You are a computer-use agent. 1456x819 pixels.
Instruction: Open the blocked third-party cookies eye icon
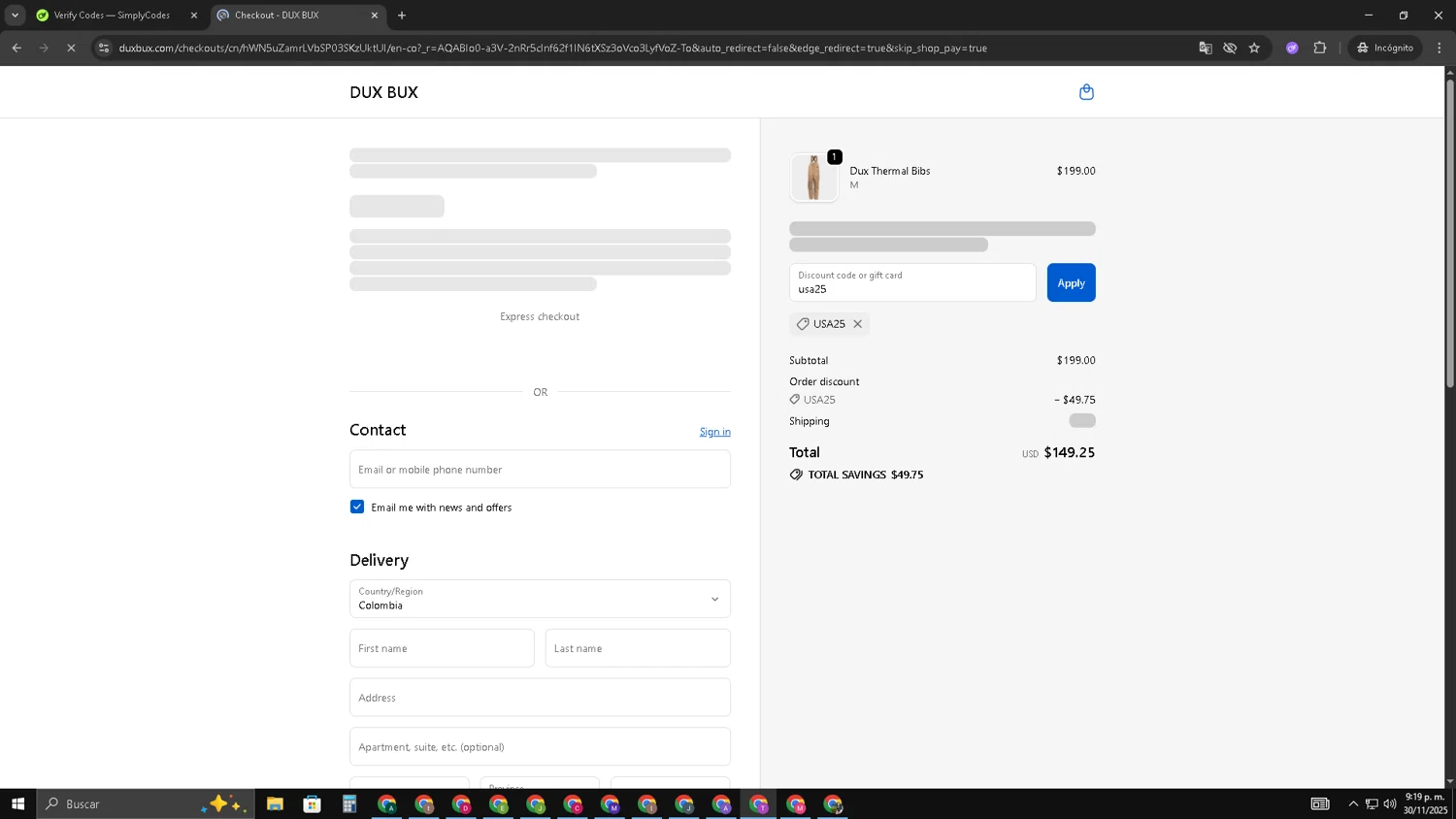pos(1230,48)
